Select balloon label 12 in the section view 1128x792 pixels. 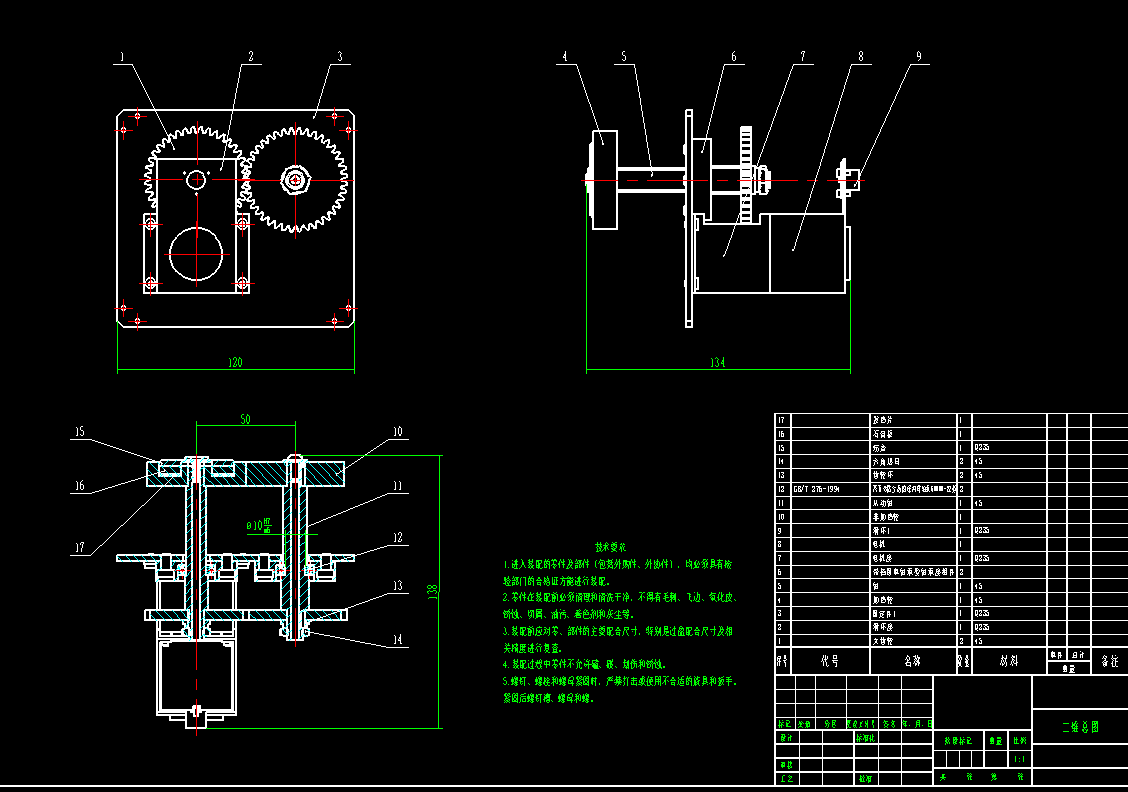click(x=397, y=537)
